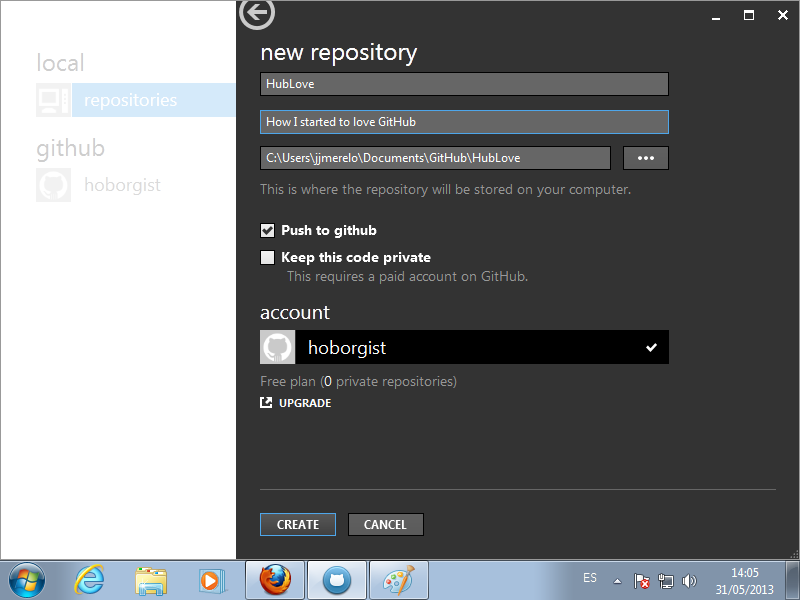The height and width of the screenshot is (600, 800).
Task: Click the 'This requires a paid account' note
Action: click(x=407, y=277)
